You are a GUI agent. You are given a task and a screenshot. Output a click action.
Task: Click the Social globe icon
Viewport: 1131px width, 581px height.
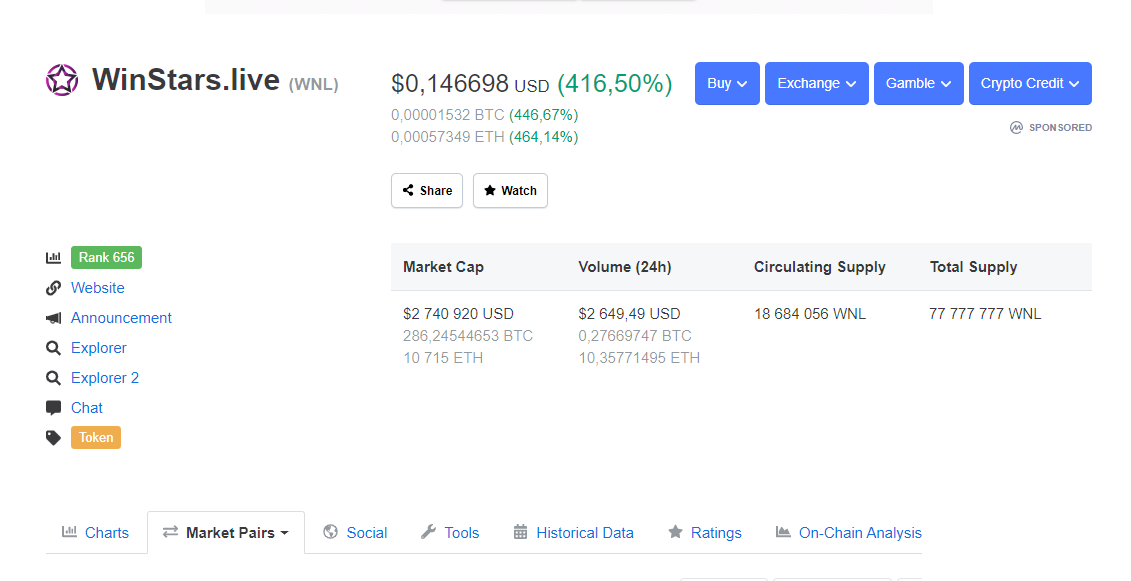pos(330,532)
